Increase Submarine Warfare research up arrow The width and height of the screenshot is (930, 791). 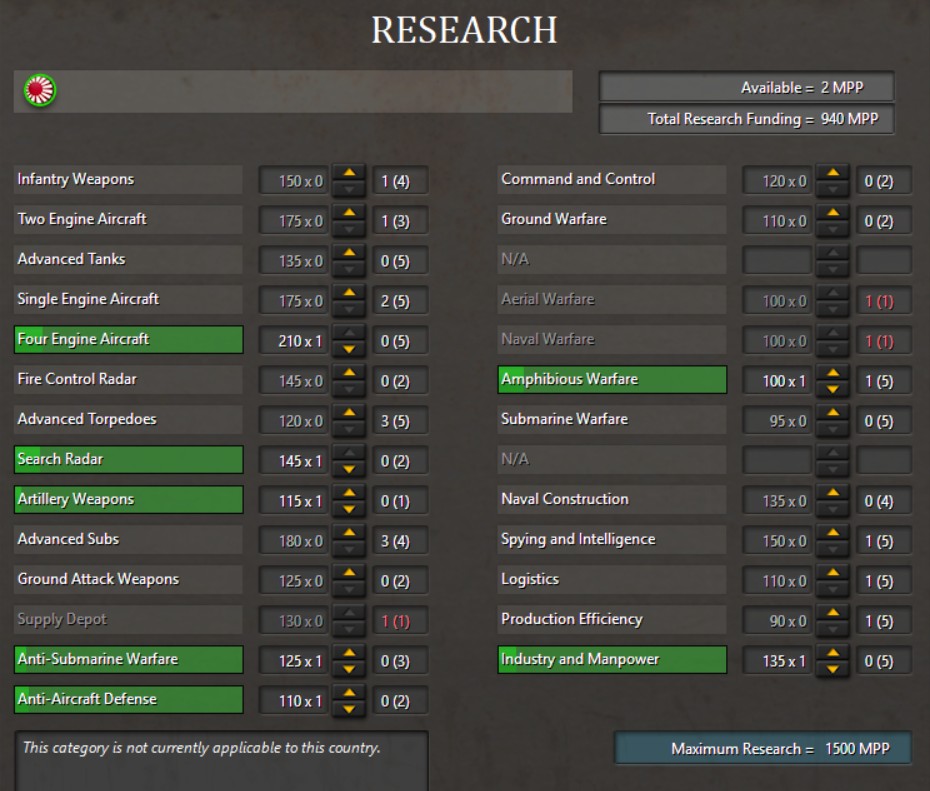coord(832,413)
